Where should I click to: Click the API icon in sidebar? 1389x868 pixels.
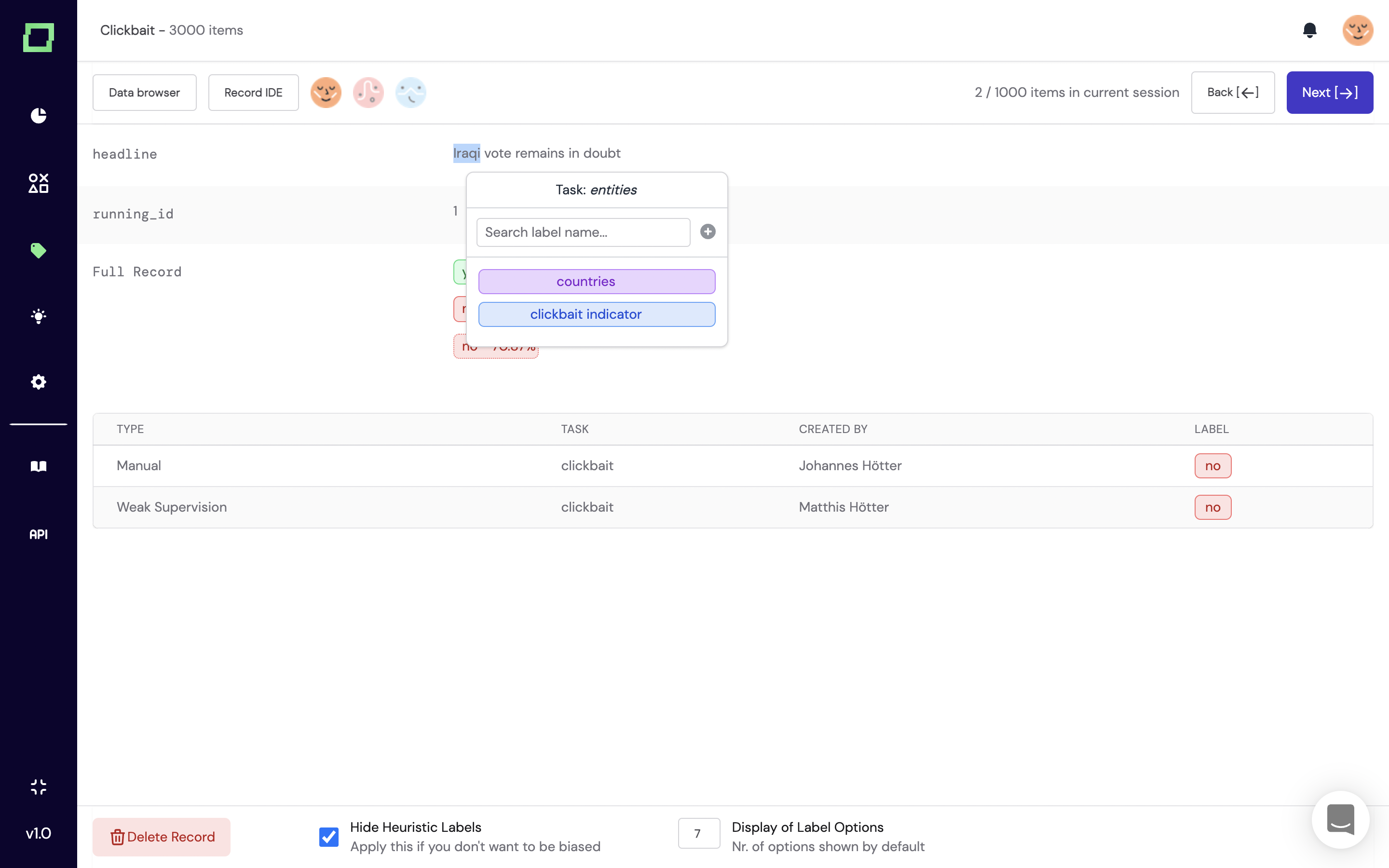click(39, 534)
